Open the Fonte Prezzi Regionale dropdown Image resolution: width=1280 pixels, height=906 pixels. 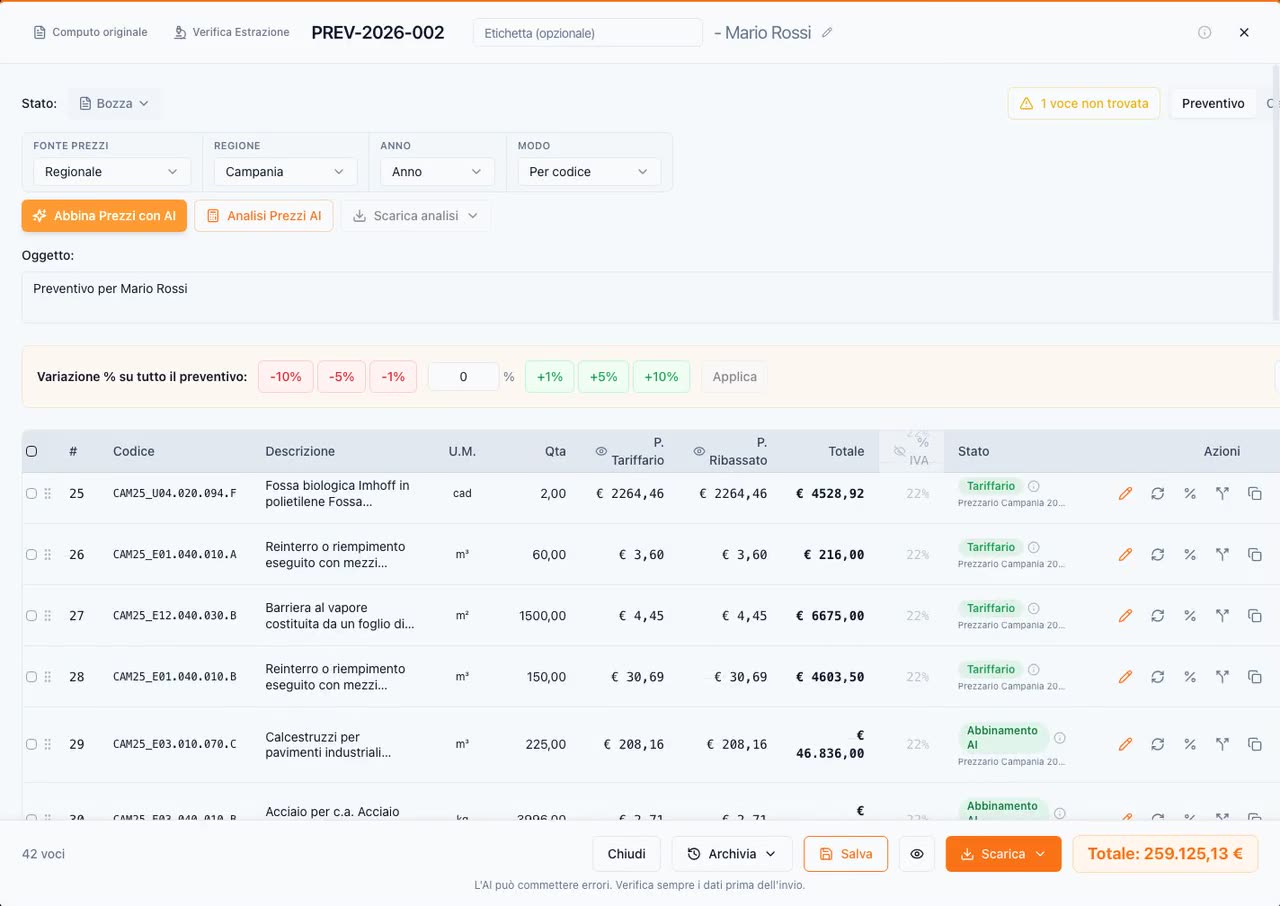[112, 172]
